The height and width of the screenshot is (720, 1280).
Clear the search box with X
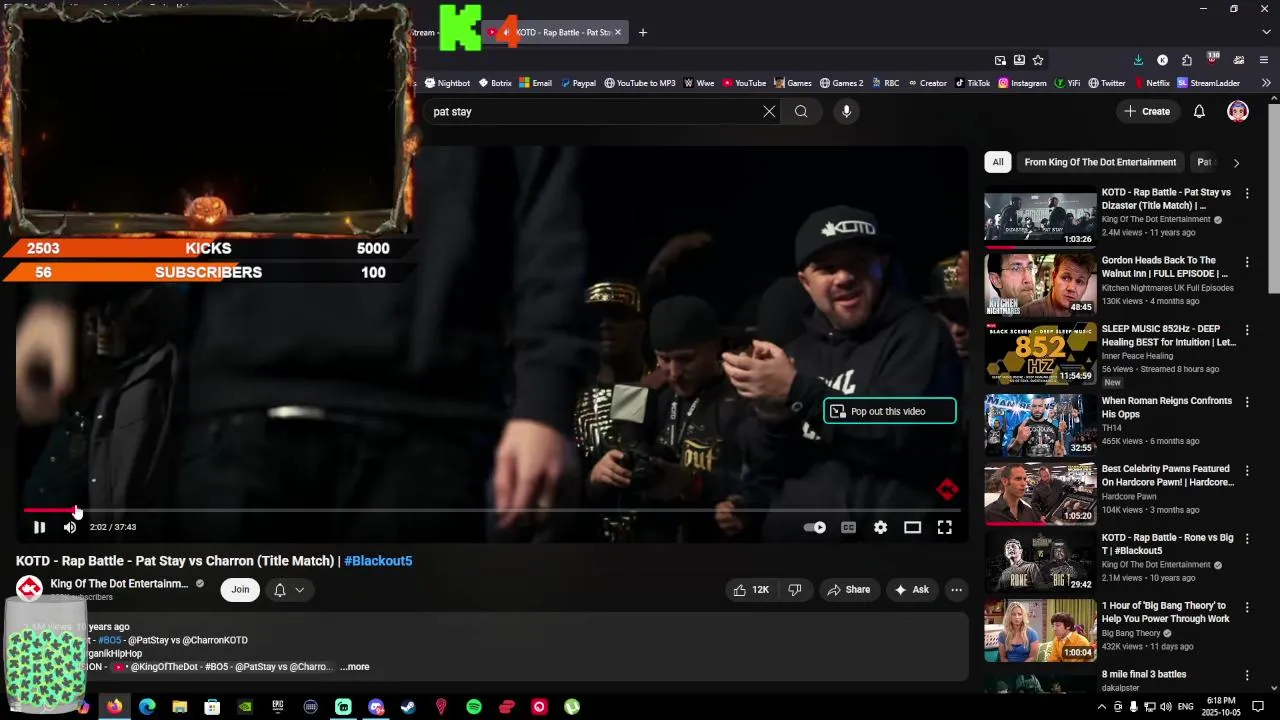pos(769,112)
